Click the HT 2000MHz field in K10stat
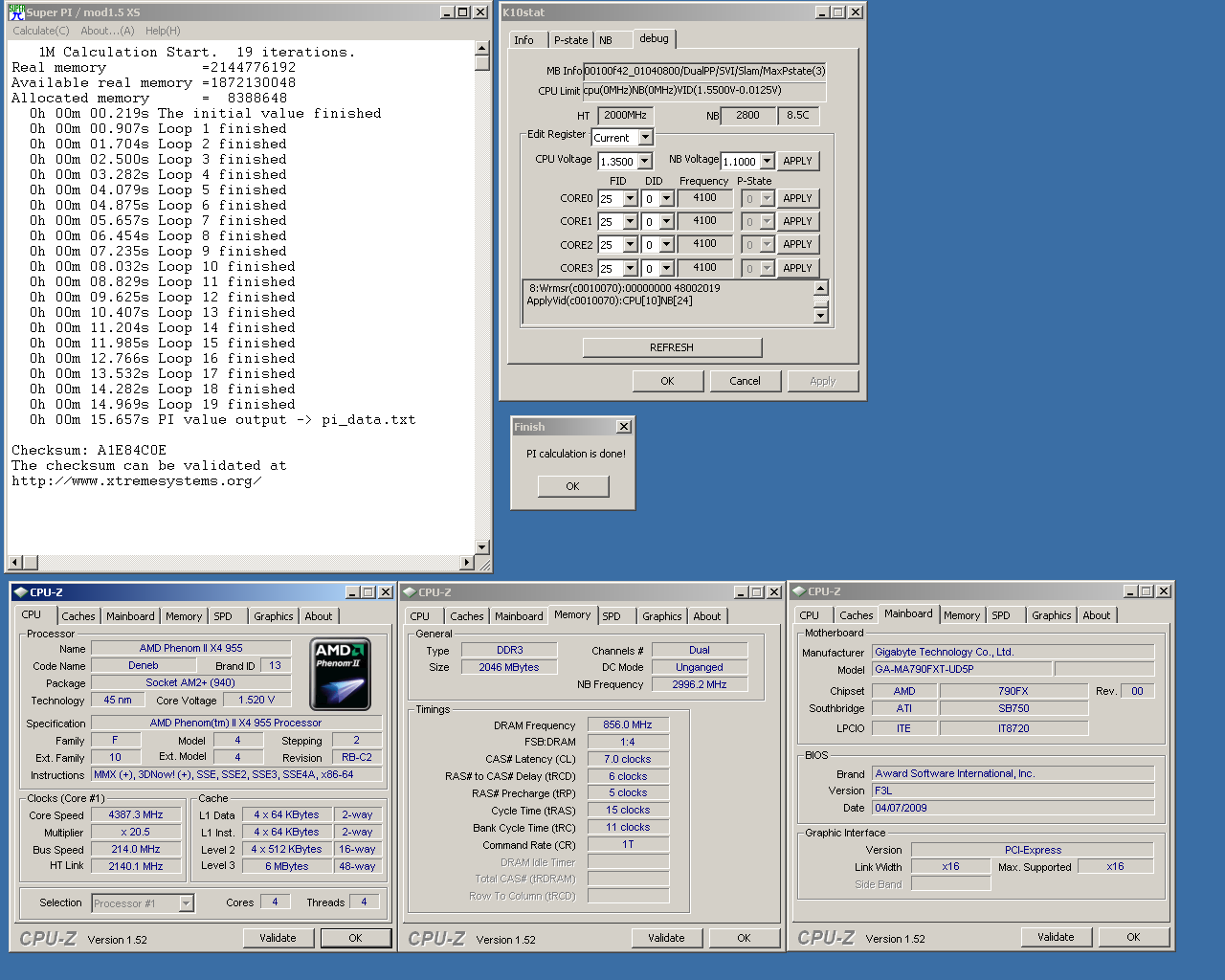1225x980 pixels. (626, 115)
